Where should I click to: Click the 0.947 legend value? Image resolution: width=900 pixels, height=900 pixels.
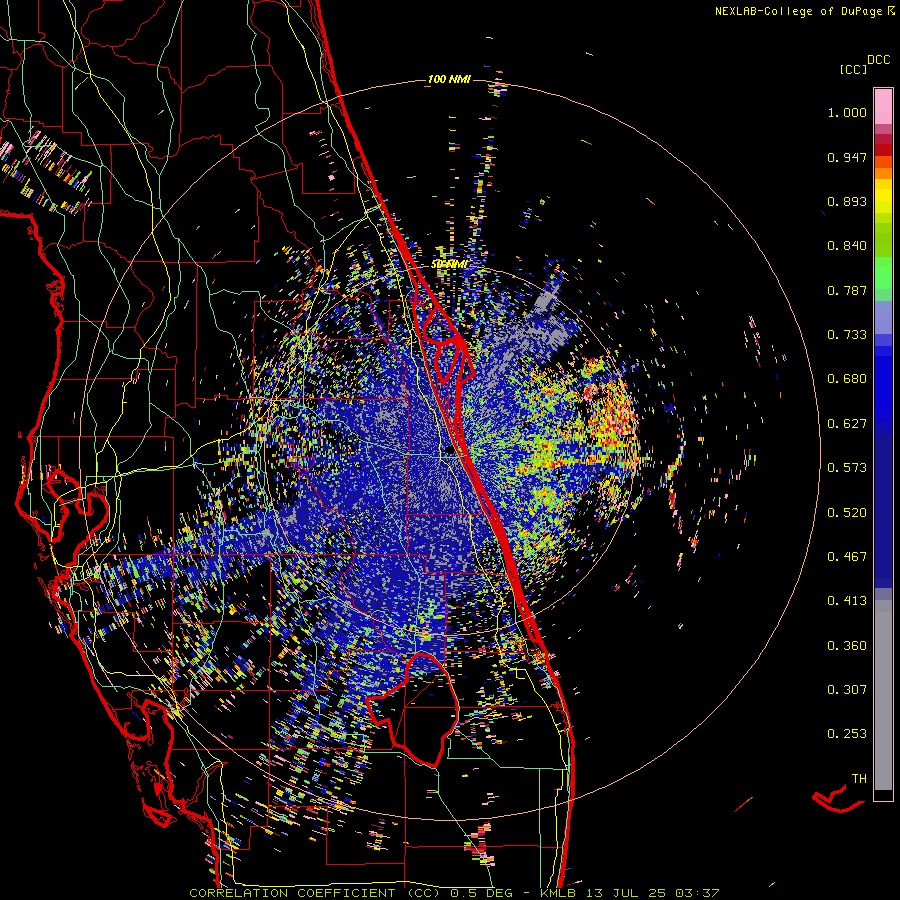pyautogui.click(x=847, y=157)
